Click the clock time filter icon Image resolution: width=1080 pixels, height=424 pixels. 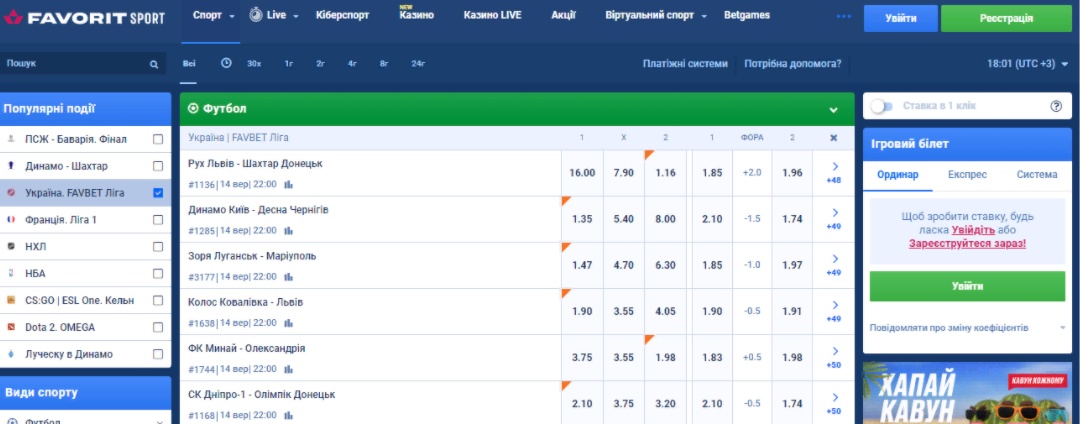tap(226, 63)
